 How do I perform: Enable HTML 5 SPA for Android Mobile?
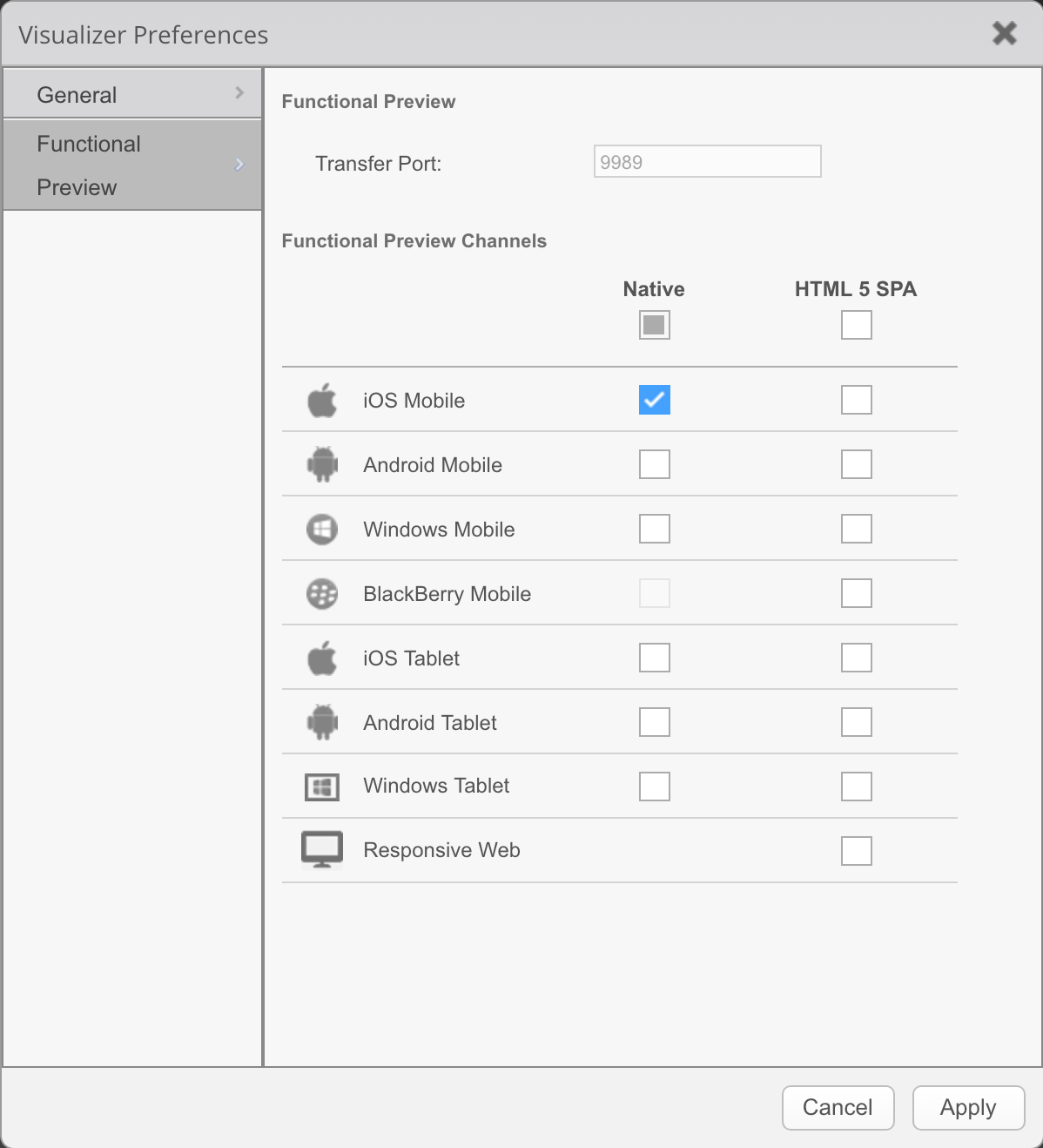[x=857, y=464]
